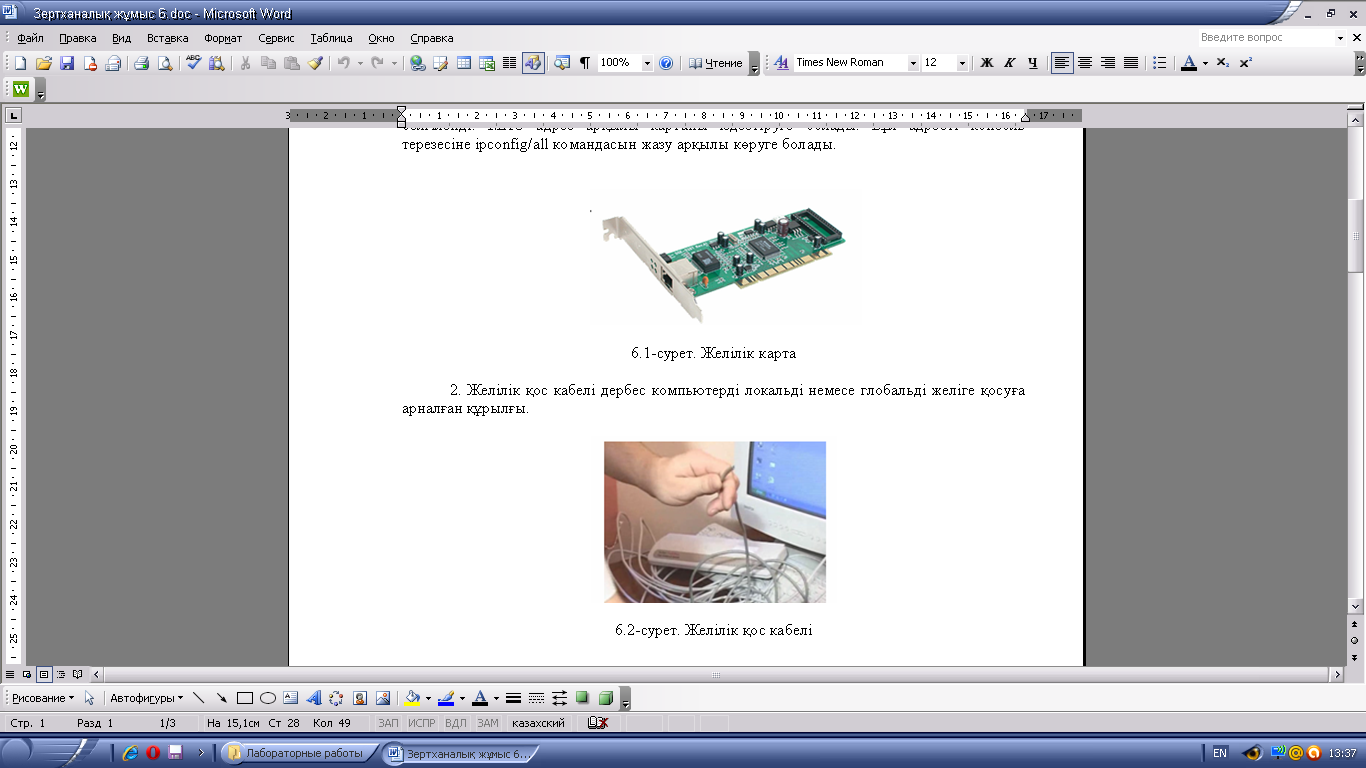Screen dimensions: 1366x768
Task: Apply fill color paint bucket
Action: point(412,698)
